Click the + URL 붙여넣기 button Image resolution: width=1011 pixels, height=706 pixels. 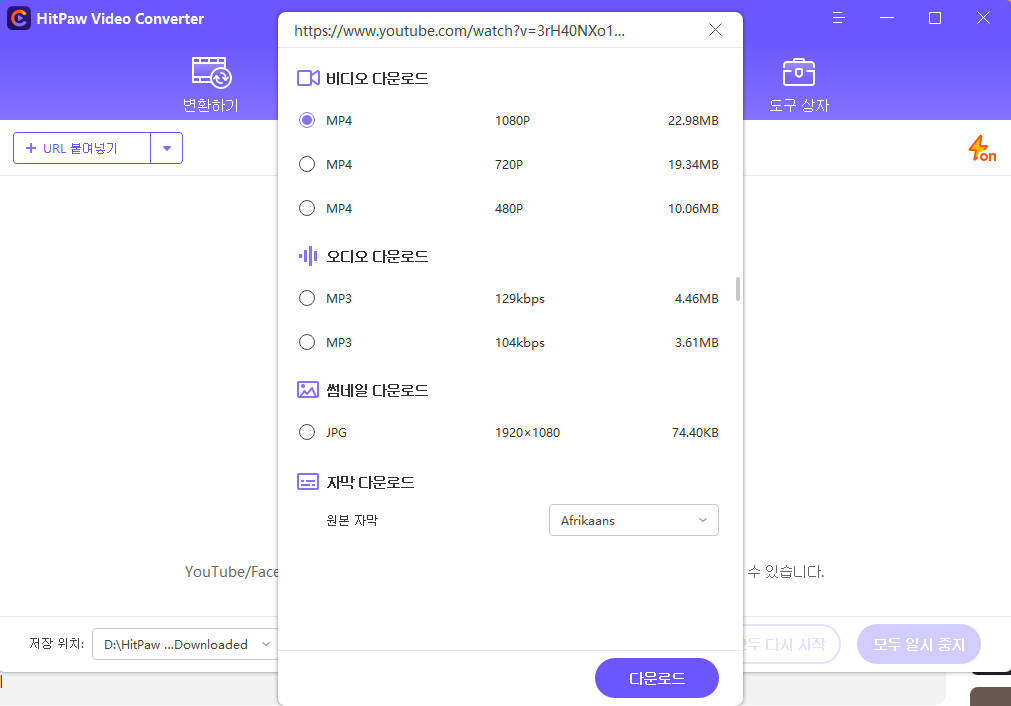click(x=81, y=148)
